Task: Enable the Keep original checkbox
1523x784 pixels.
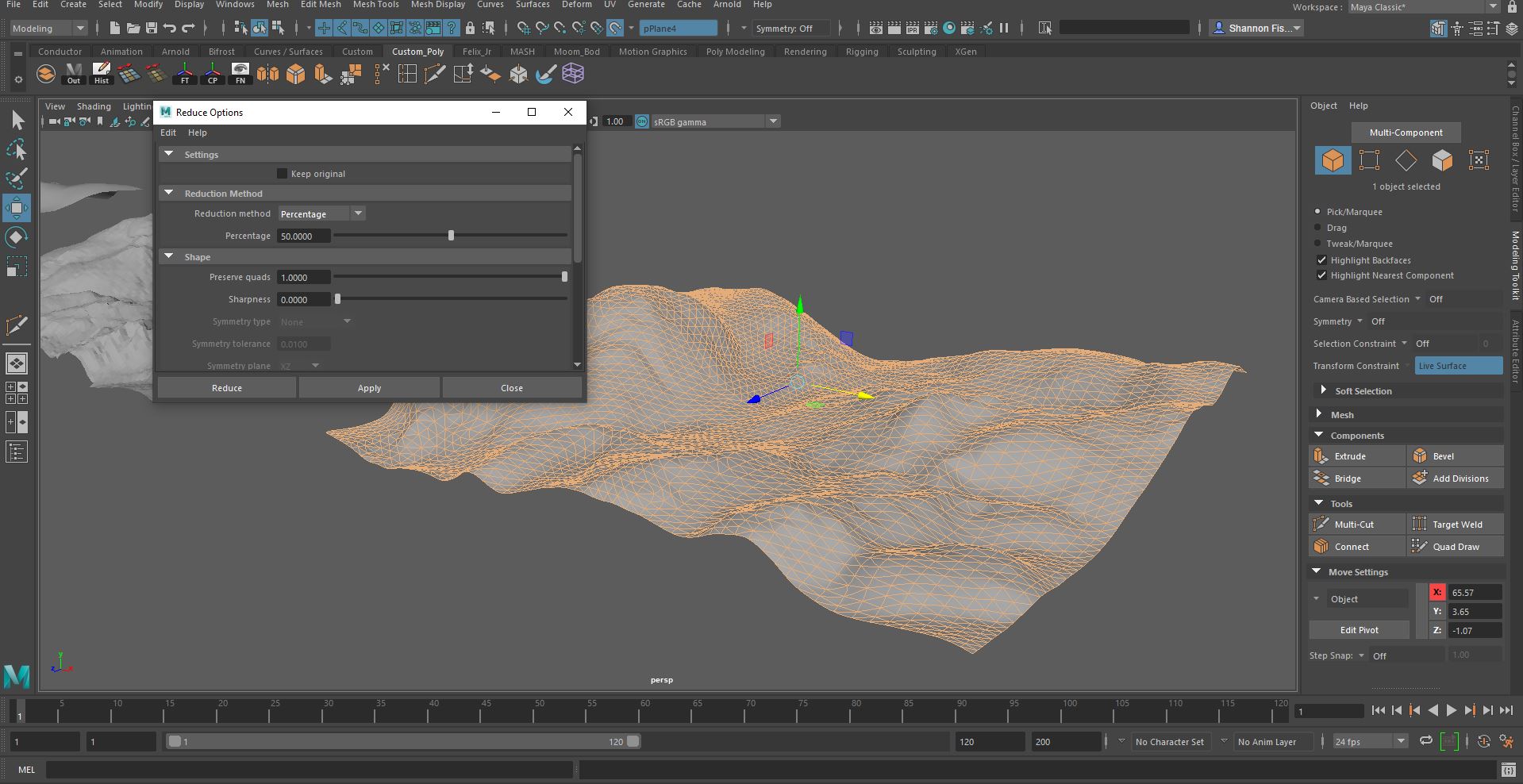Action: [x=282, y=173]
